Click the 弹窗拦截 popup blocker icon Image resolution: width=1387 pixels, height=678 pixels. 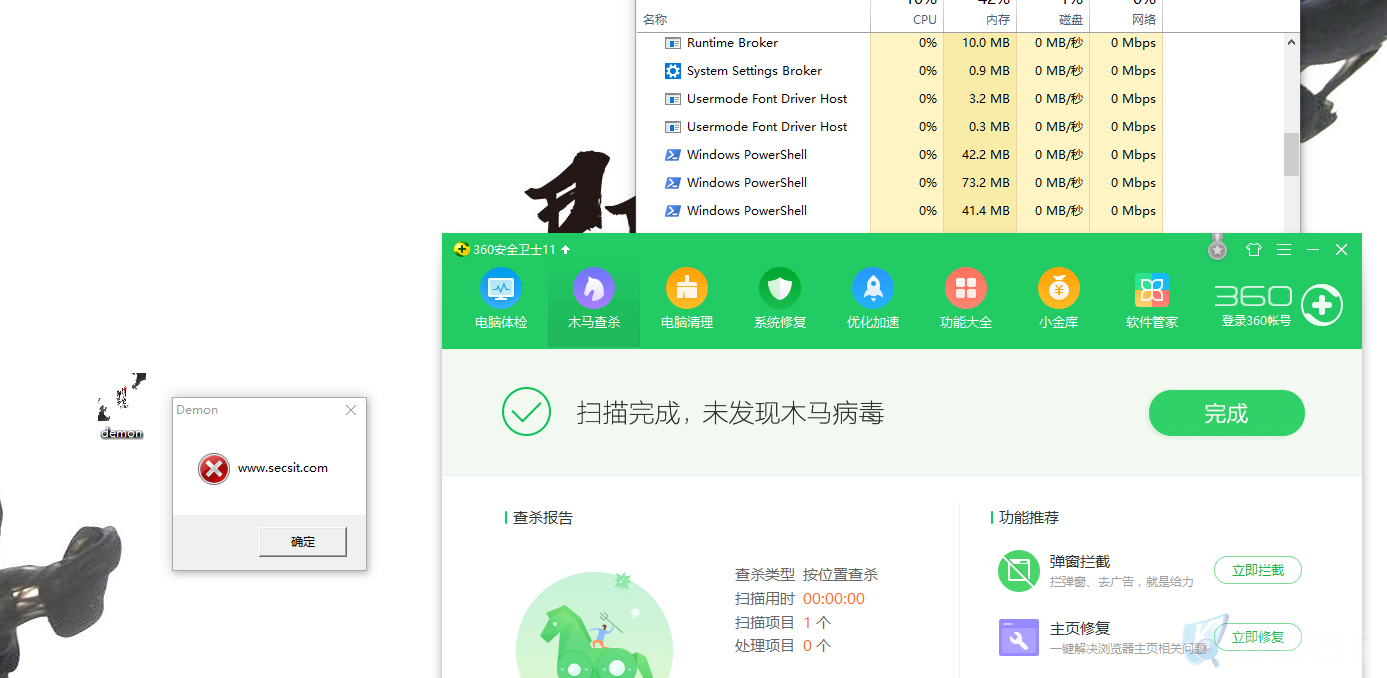point(1019,571)
